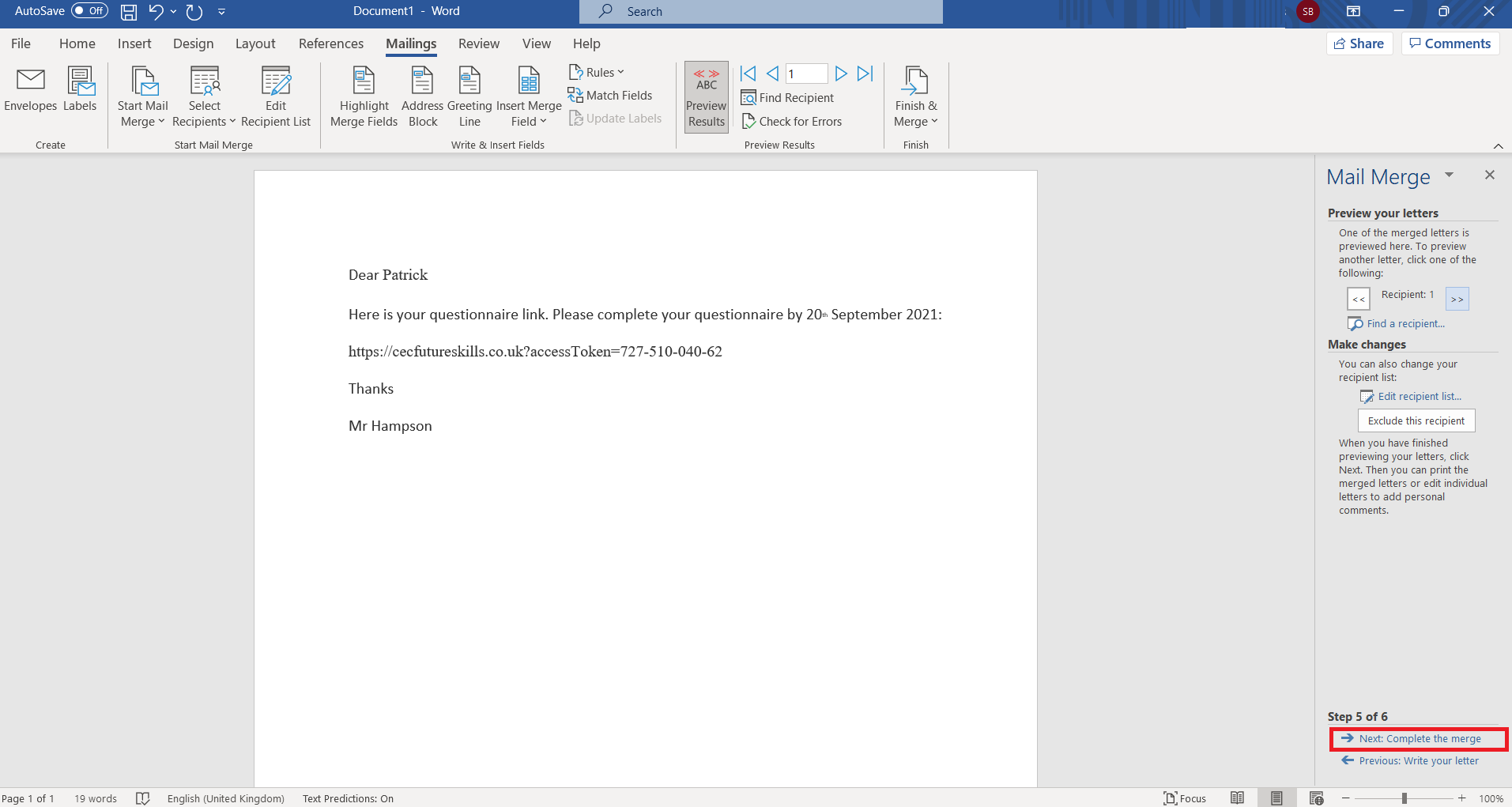Click the Search box

click(761, 12)
